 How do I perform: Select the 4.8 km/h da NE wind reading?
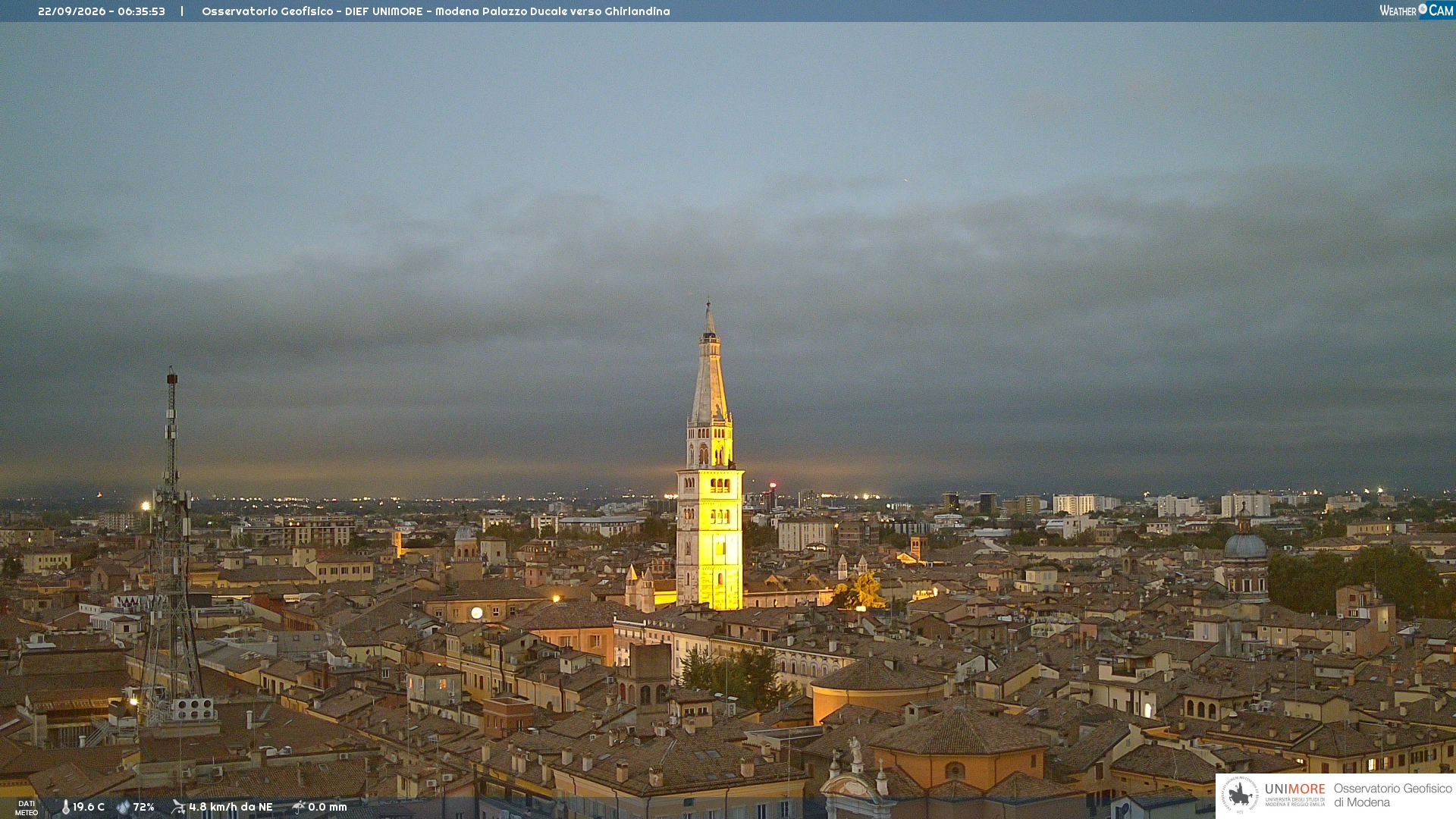point(231,807)
